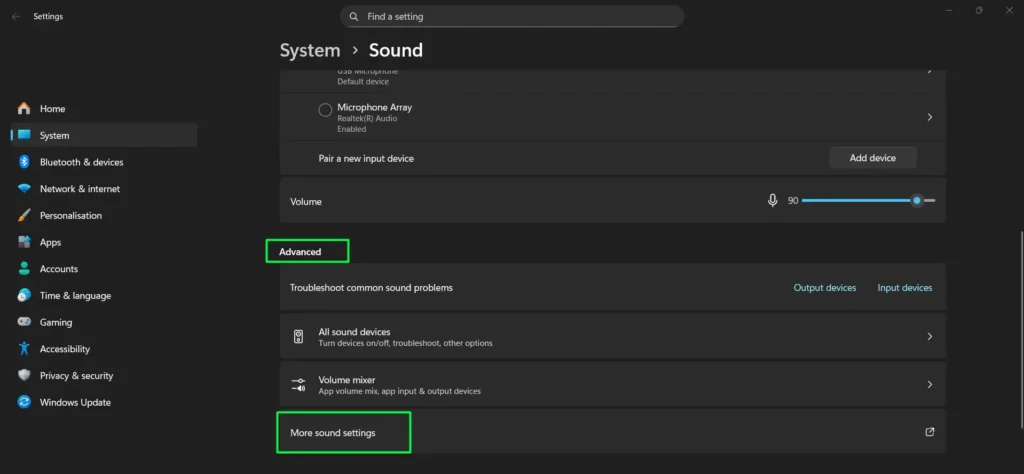This screenshot has height=474, width=1024.
Task: Click the Apps icon in sidebar
Action: [24, 242]
